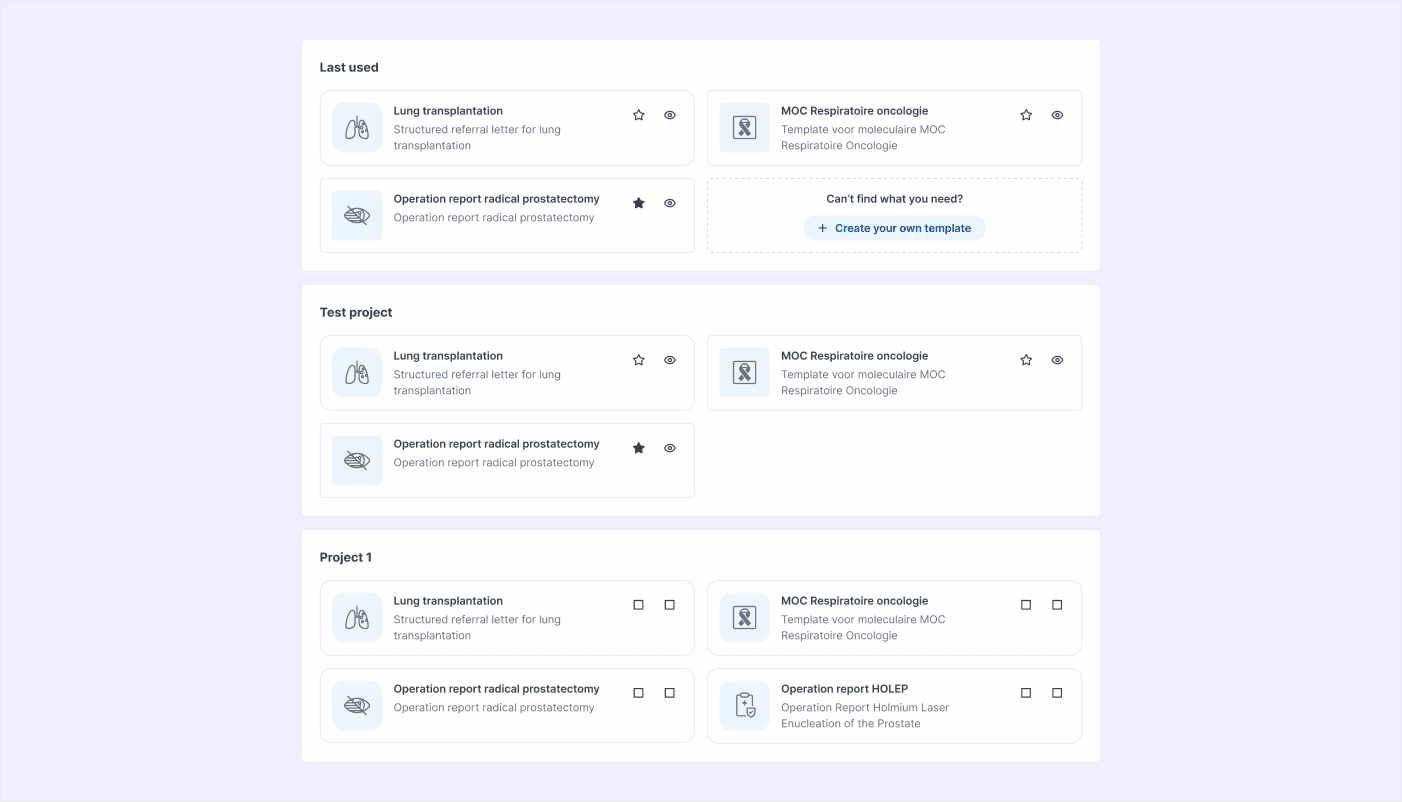Tick left checkbox on Operation report HOLEP
This screenshot has width=1402, height=802.
[1026, 693]
